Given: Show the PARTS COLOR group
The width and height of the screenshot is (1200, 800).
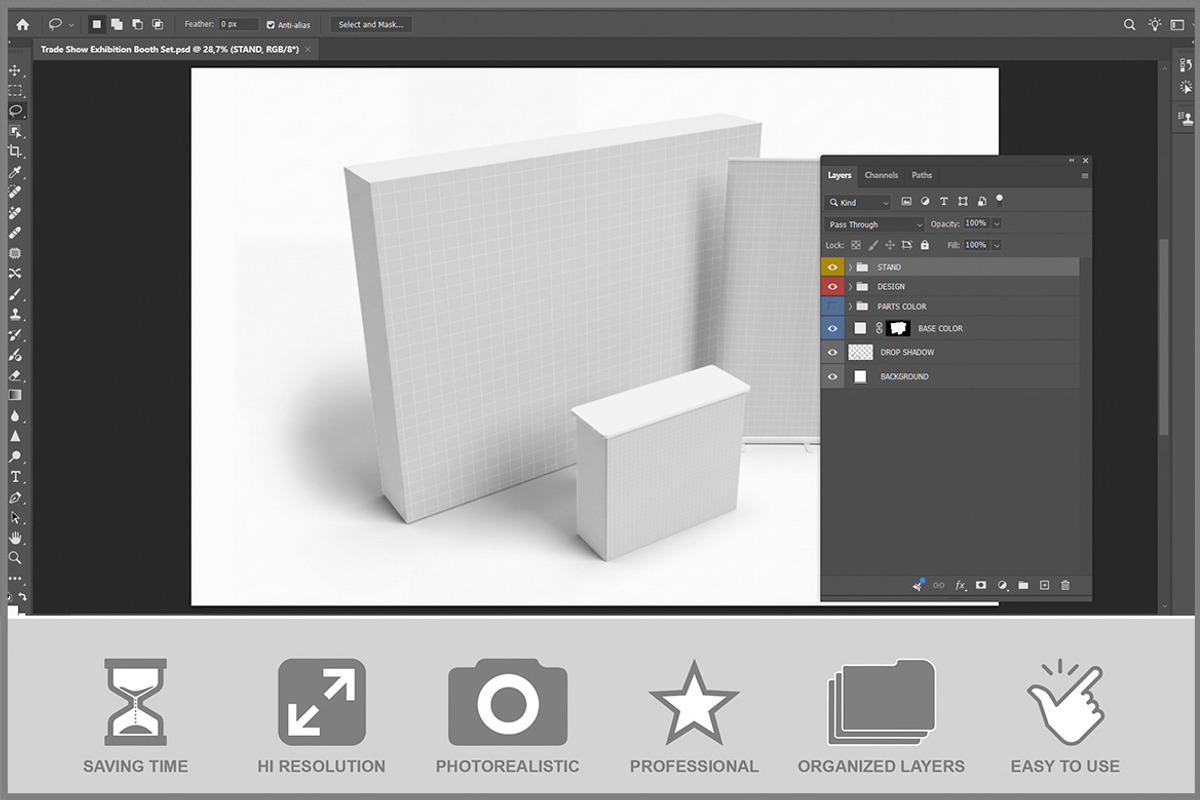Looking at the screenshot, I should tap(832, 307).
